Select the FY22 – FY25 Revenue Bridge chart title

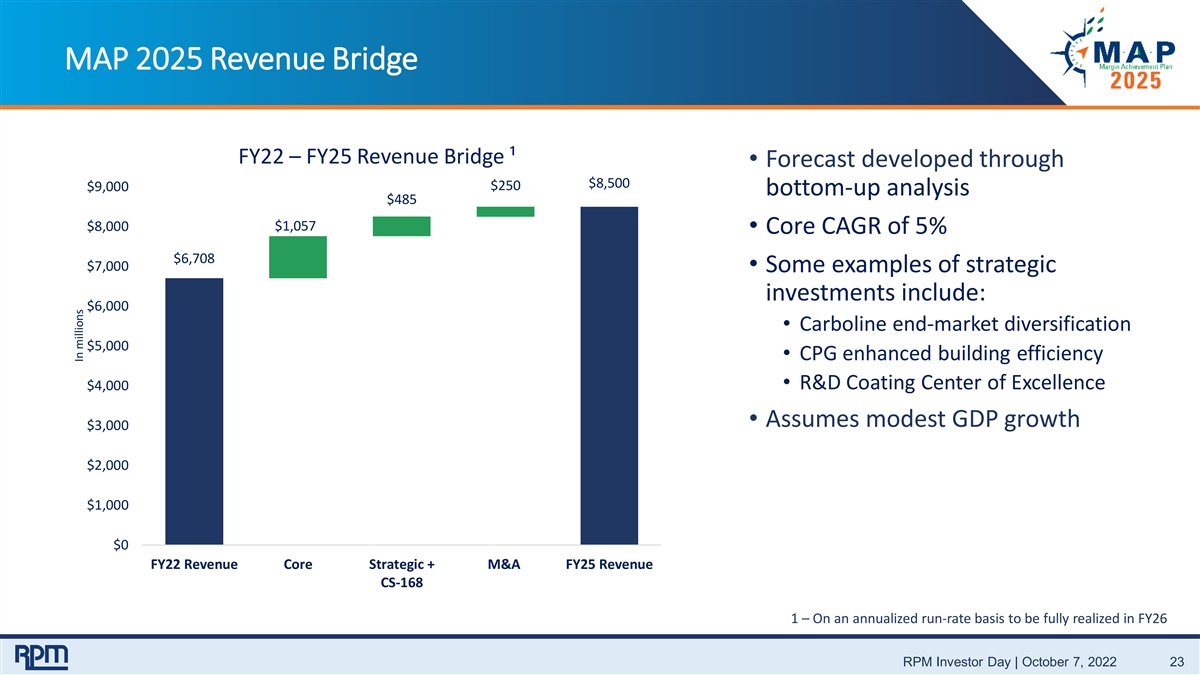point(376,156)
